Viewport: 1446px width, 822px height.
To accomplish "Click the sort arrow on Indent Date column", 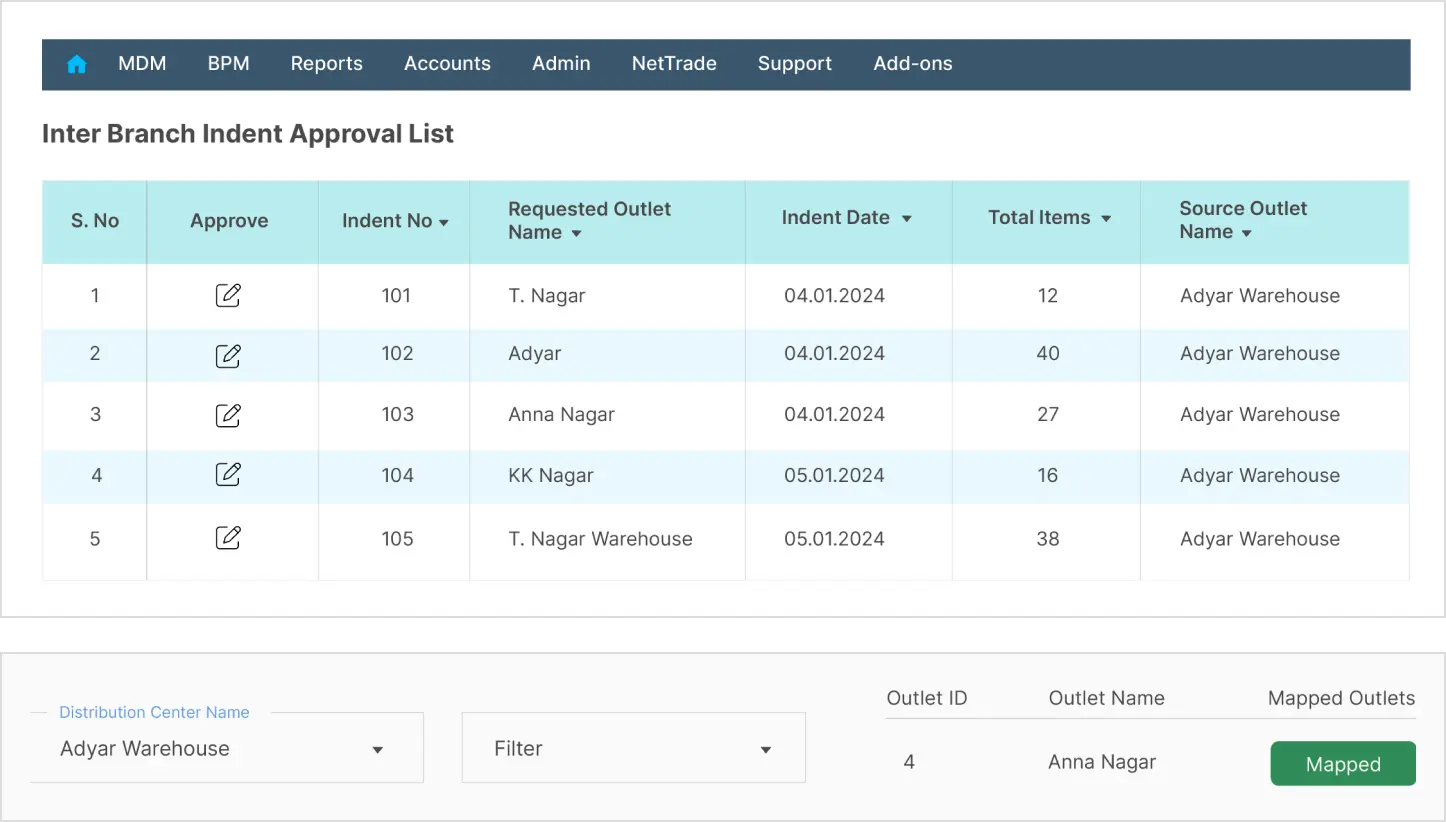I will tap(906, 218).
